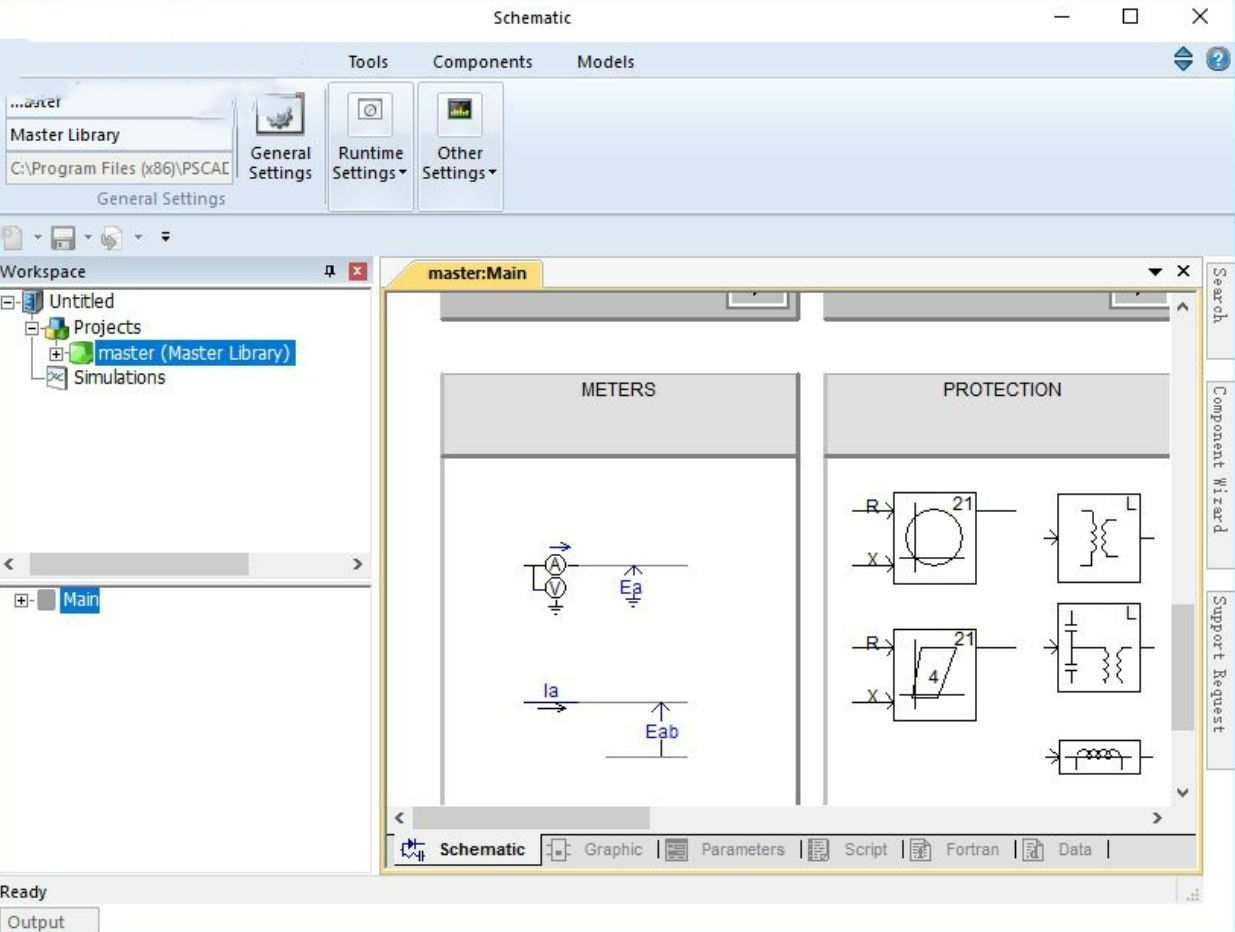Click the Master Library description field
Image resolution: width=1235 pixels, height=932 pixels.
[x=119, y=135]
